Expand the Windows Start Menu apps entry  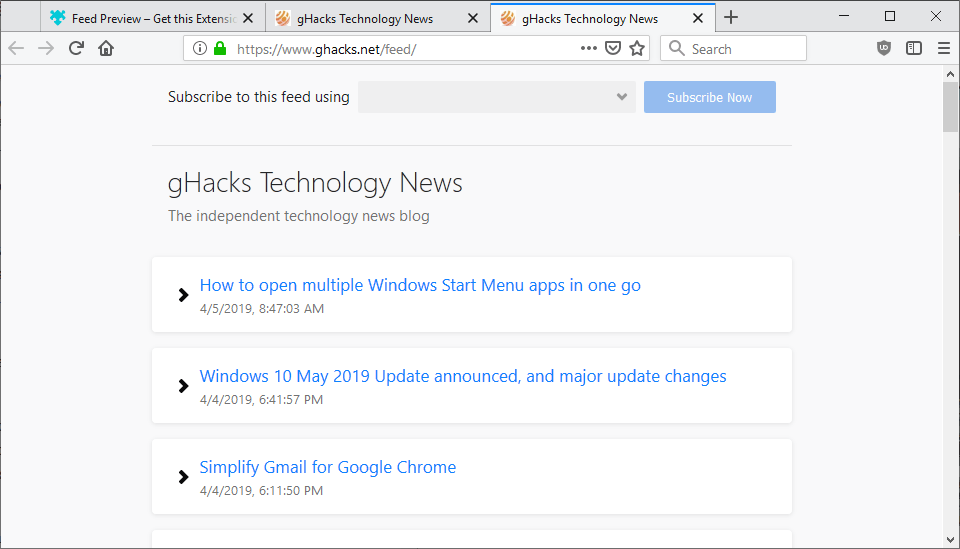(183, 295)
